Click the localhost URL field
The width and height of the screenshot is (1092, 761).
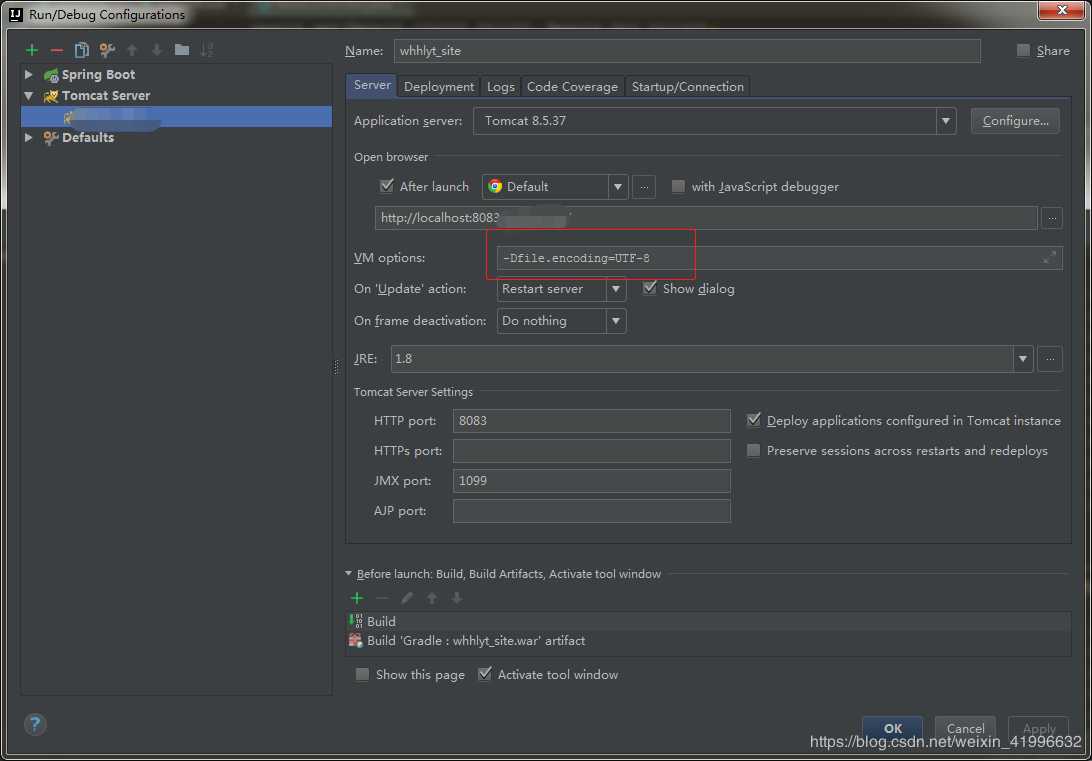(705, 218)
